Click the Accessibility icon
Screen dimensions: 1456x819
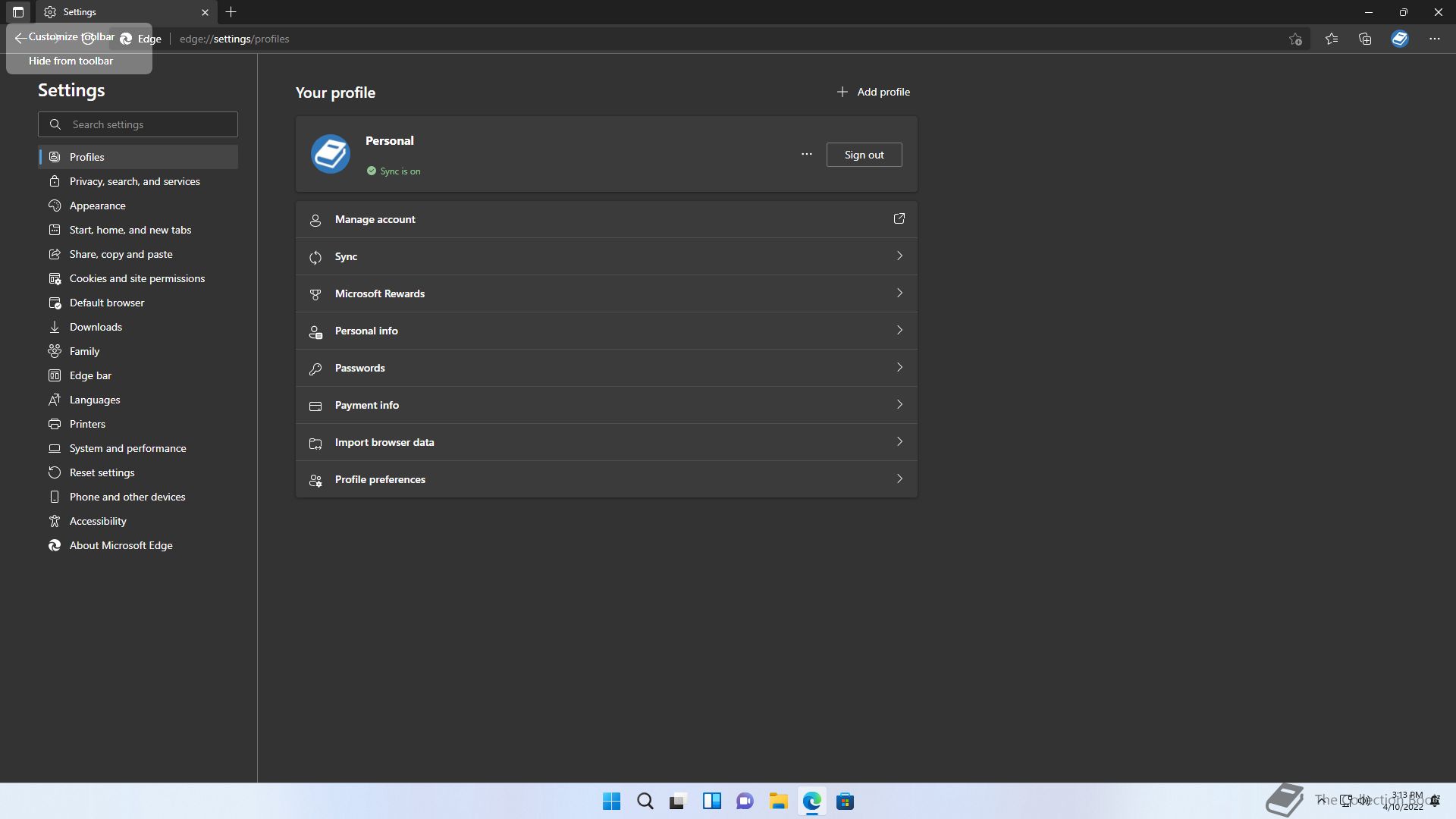(55, 521)
